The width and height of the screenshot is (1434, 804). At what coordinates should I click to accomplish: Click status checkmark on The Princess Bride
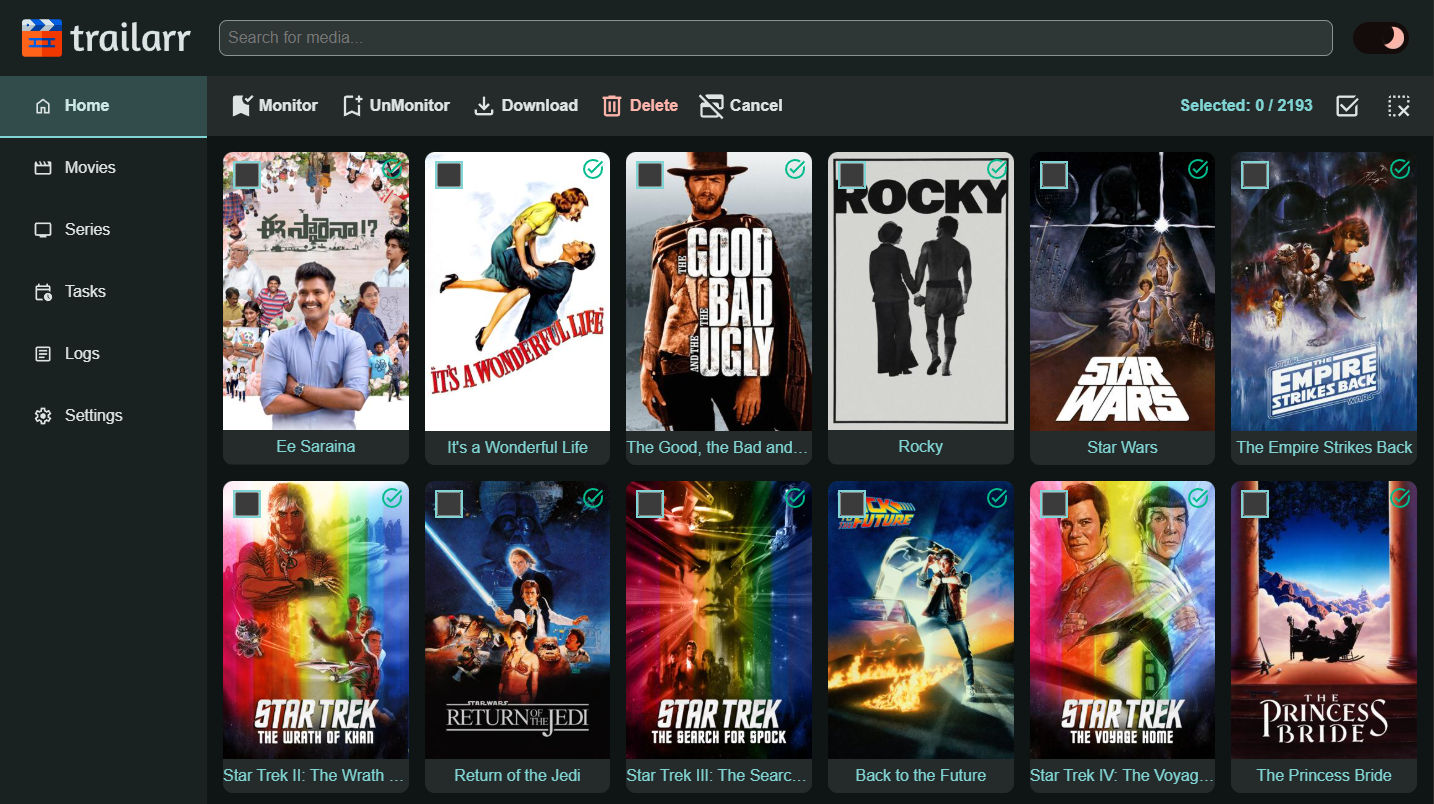pyautogui.click(x=1400, y=497)
